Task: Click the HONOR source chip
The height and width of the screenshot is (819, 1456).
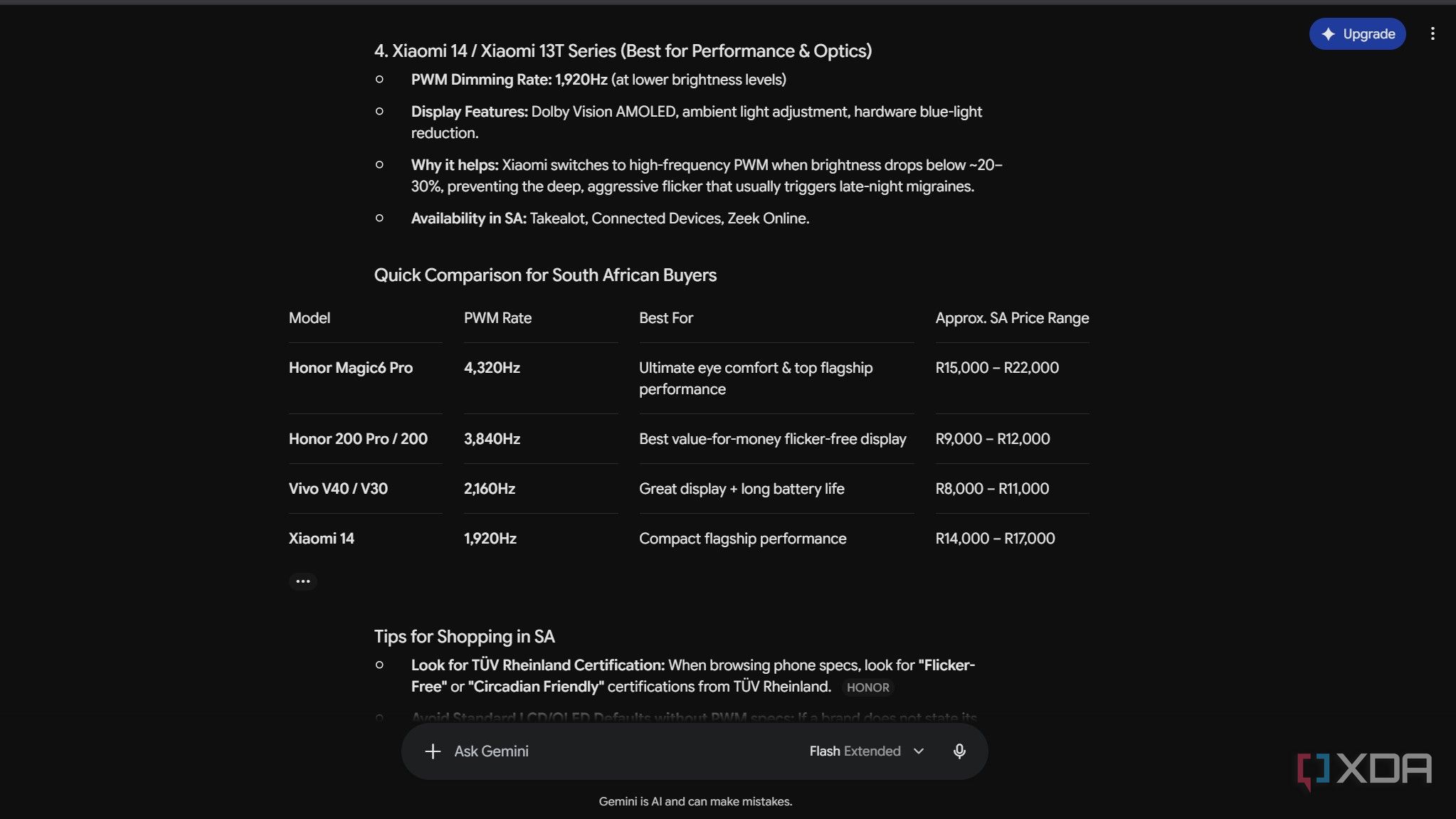Action: click(867, 687)
